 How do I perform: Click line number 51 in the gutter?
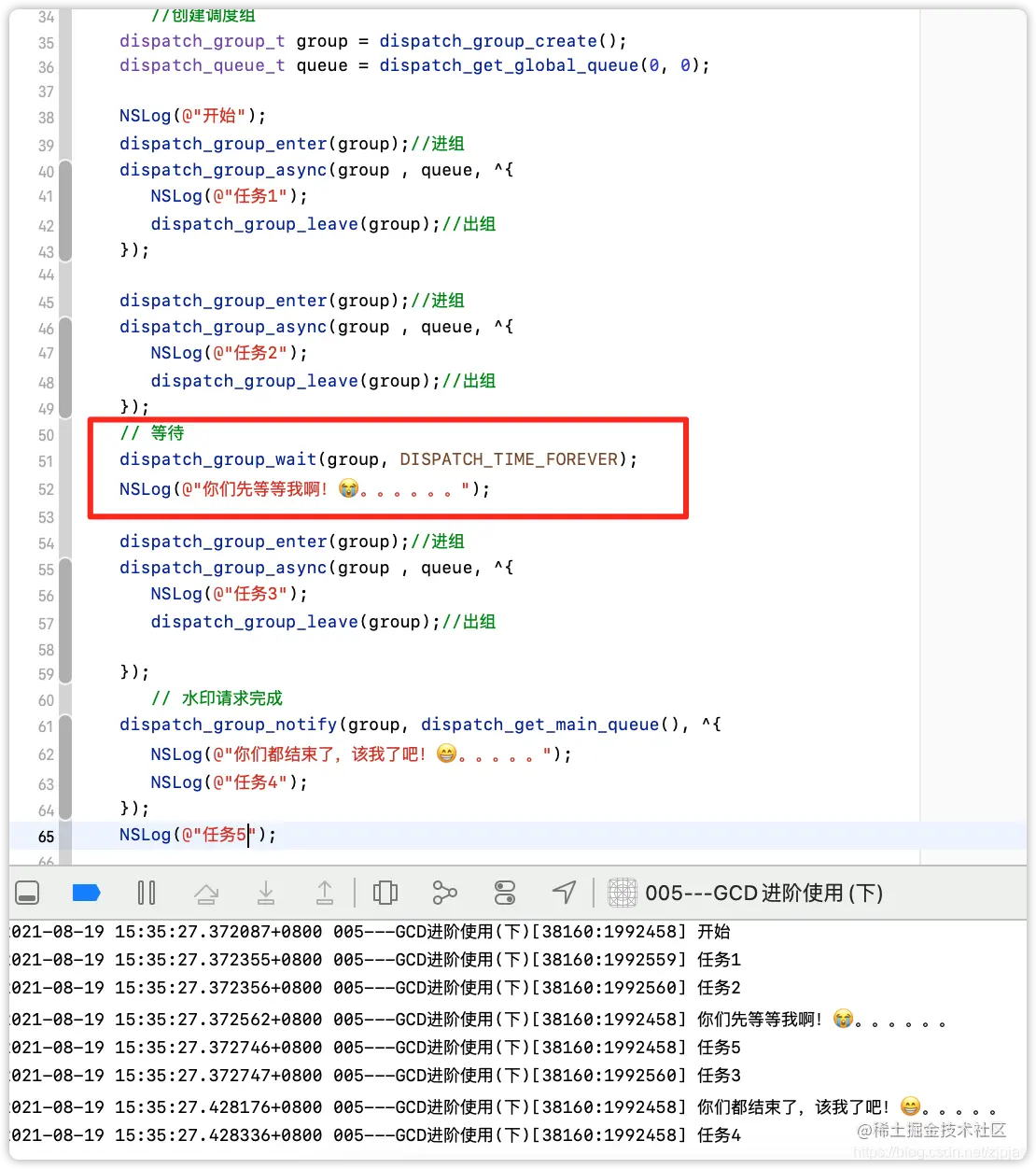(46, 461)
